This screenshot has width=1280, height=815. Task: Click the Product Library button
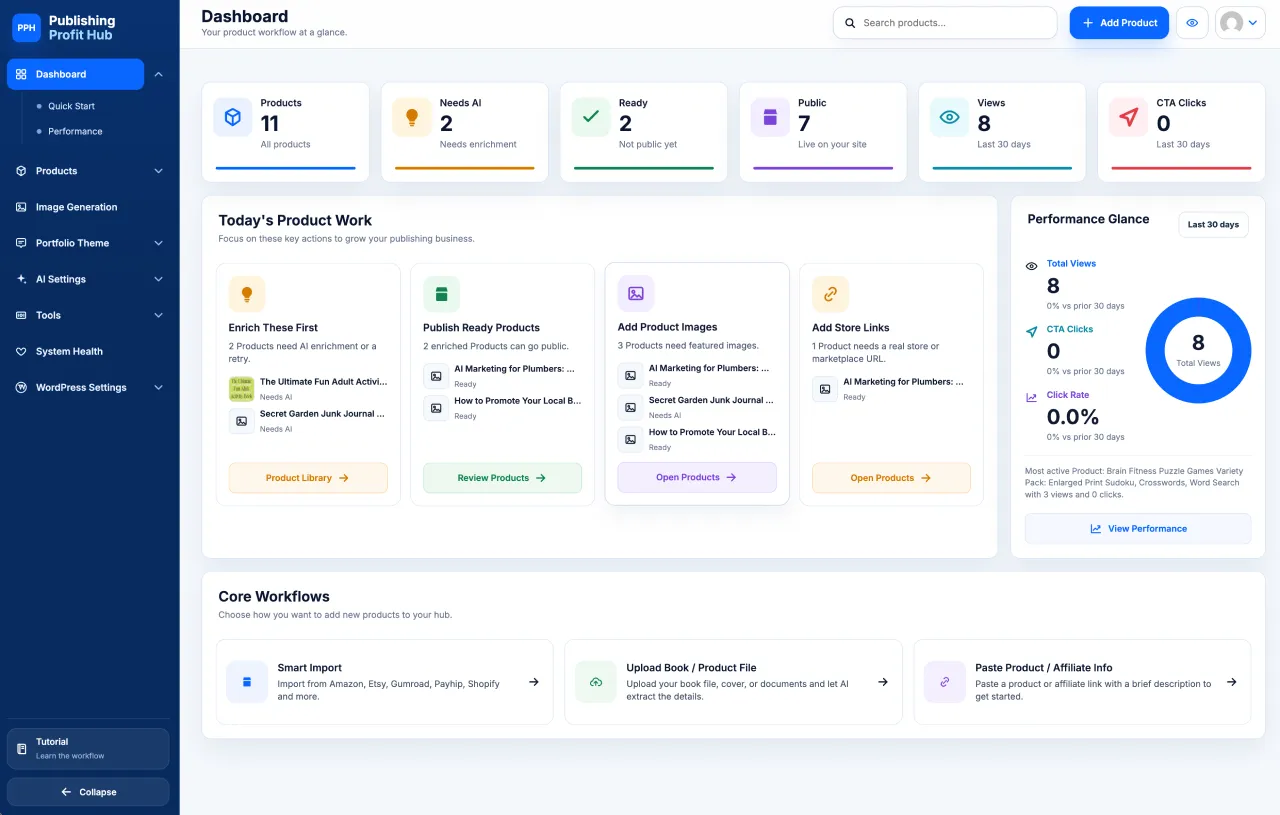308,478
